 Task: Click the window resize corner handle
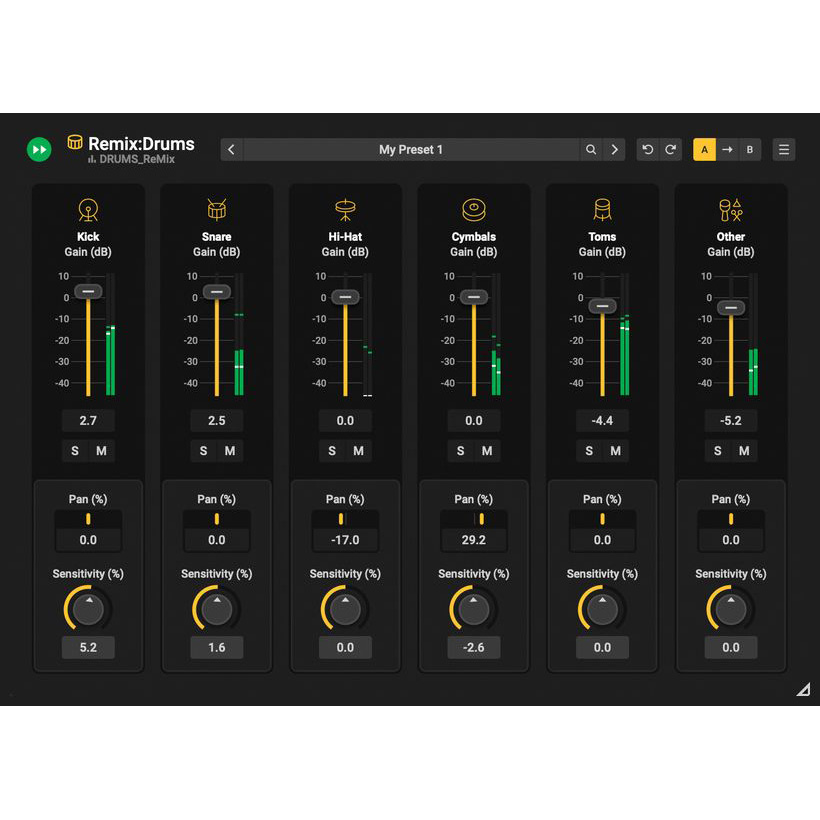point(803,689)
